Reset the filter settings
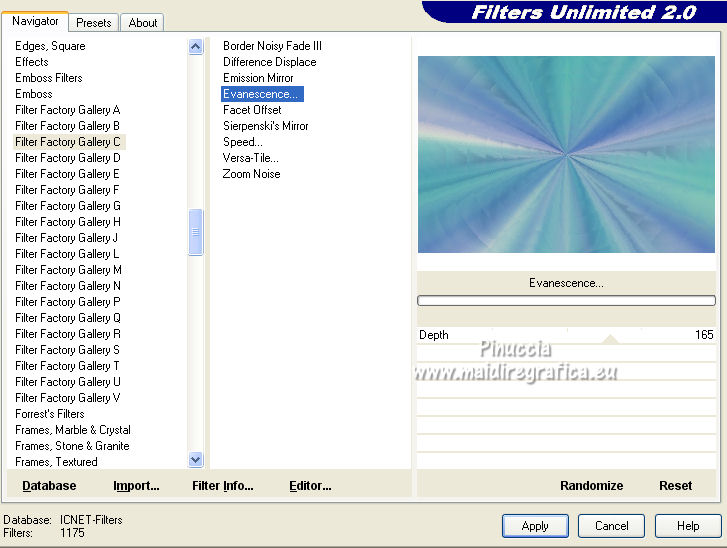Screen dimensions: 727x548 pyautogui.click(x=676, y=485)
